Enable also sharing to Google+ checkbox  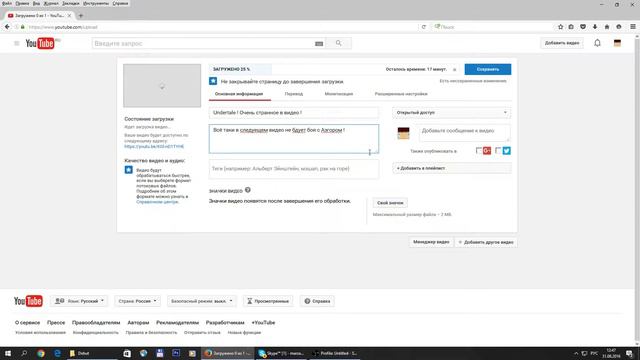point(479,151)
